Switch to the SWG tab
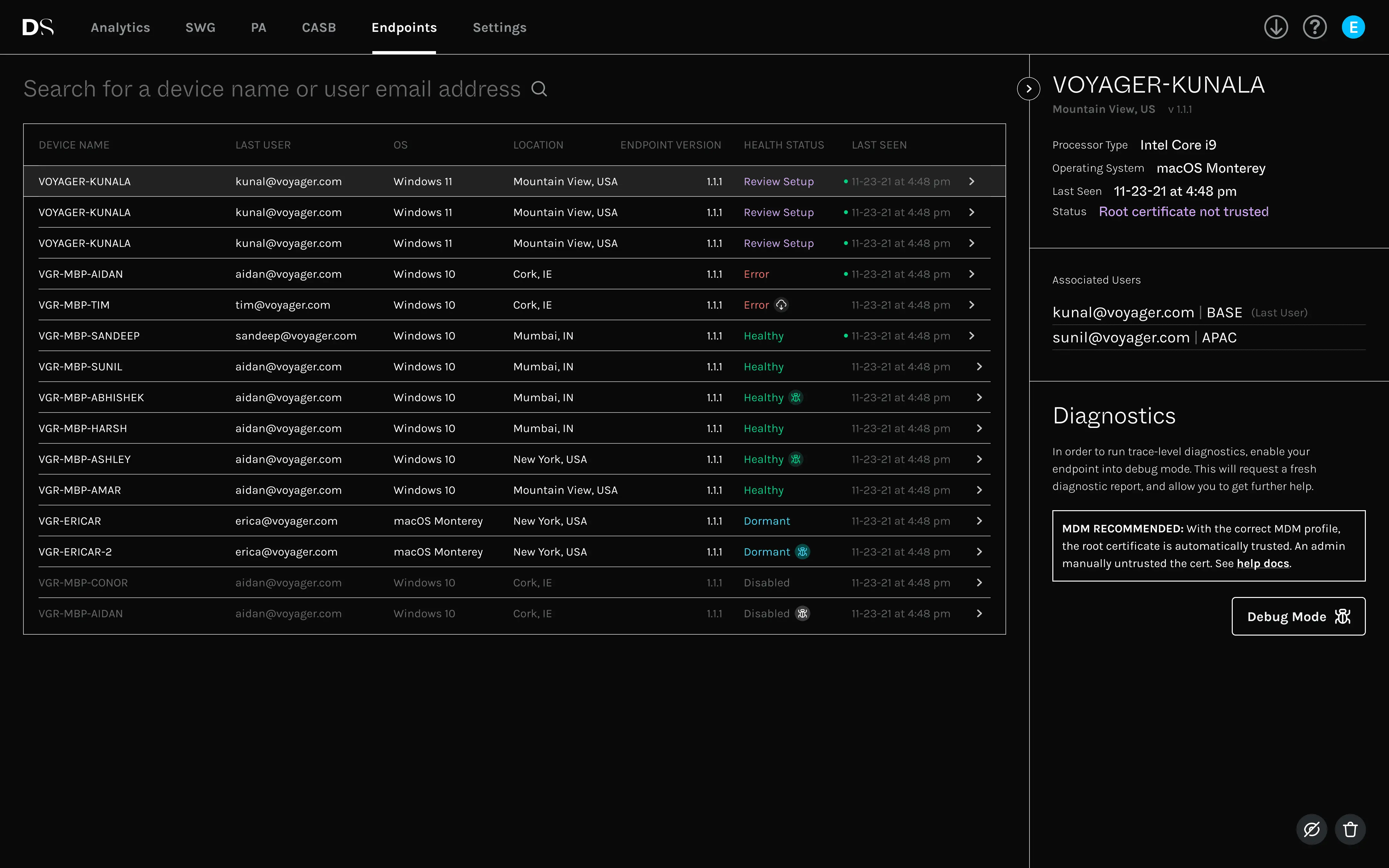1389x868 pixels. [200, 28]
